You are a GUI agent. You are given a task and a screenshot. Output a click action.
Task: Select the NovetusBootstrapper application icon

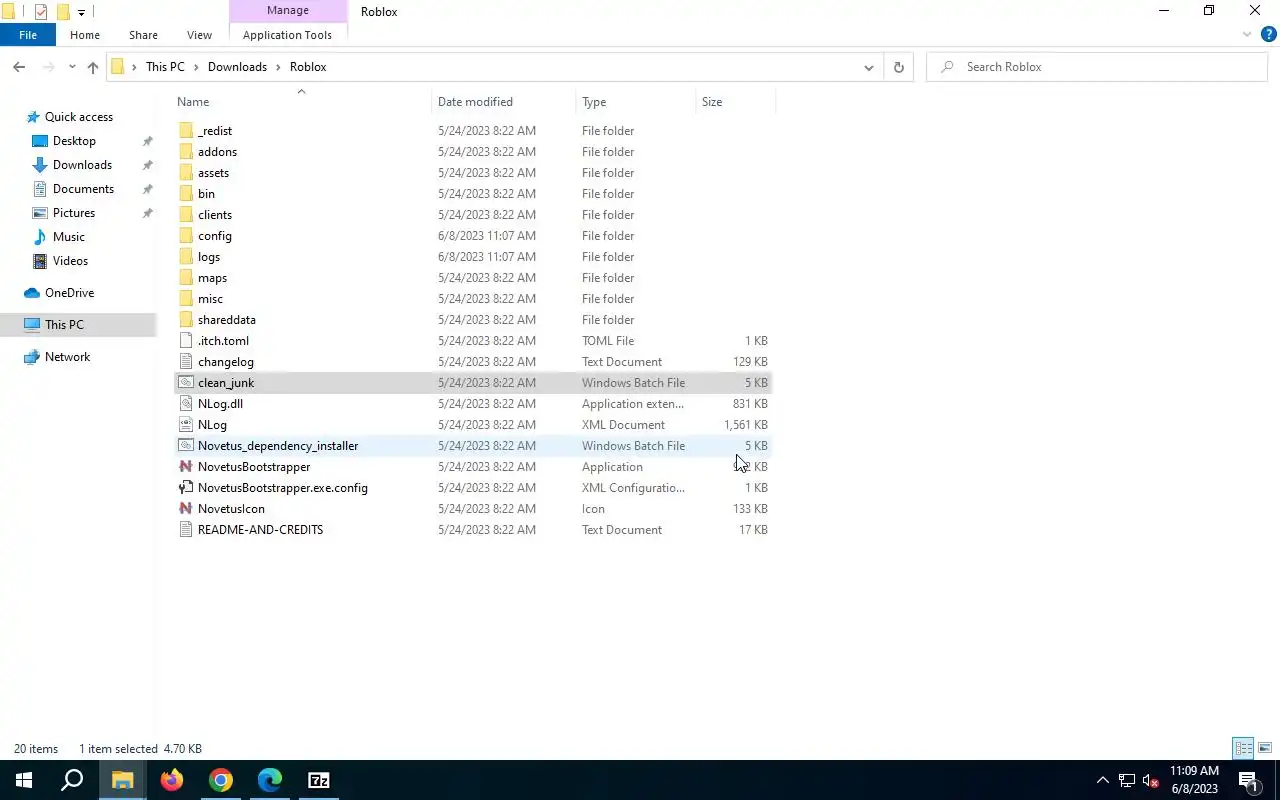186,467
